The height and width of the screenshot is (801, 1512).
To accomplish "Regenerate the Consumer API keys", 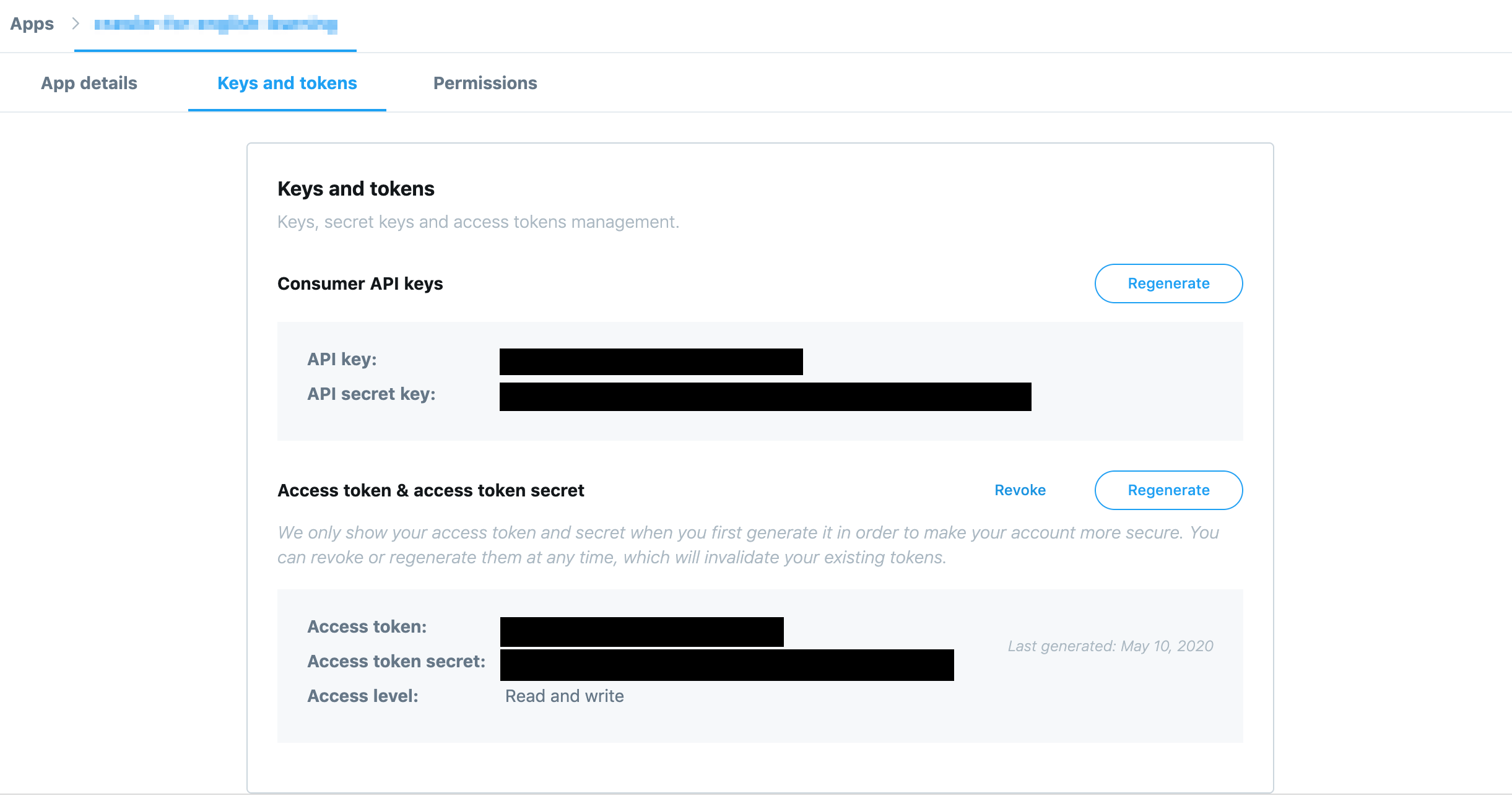I will pos(1168,283).
